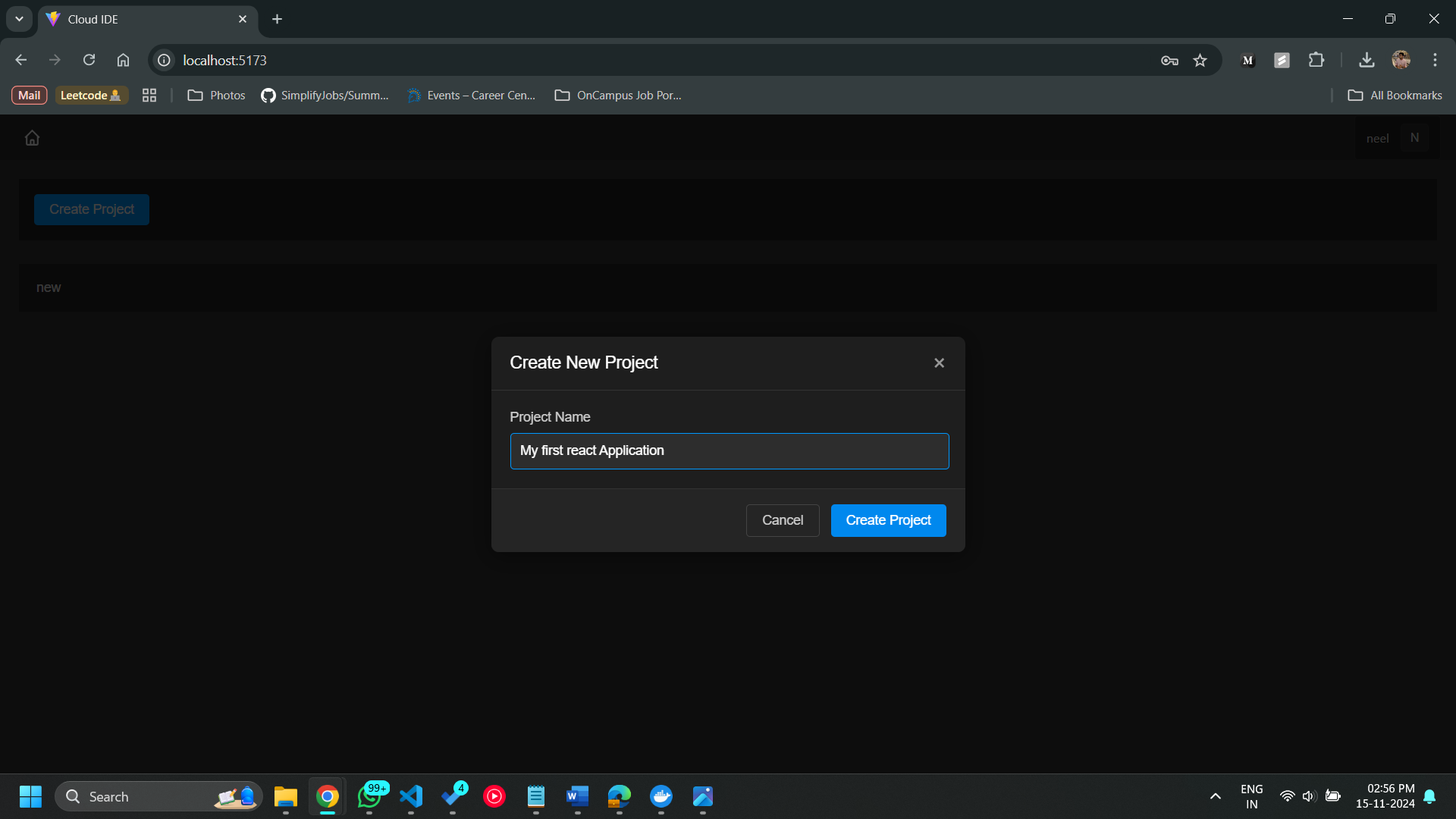Open the 'new' project row
This screenshot has width=1456, height=819.
pyautogui.click(x=727, y=287)
